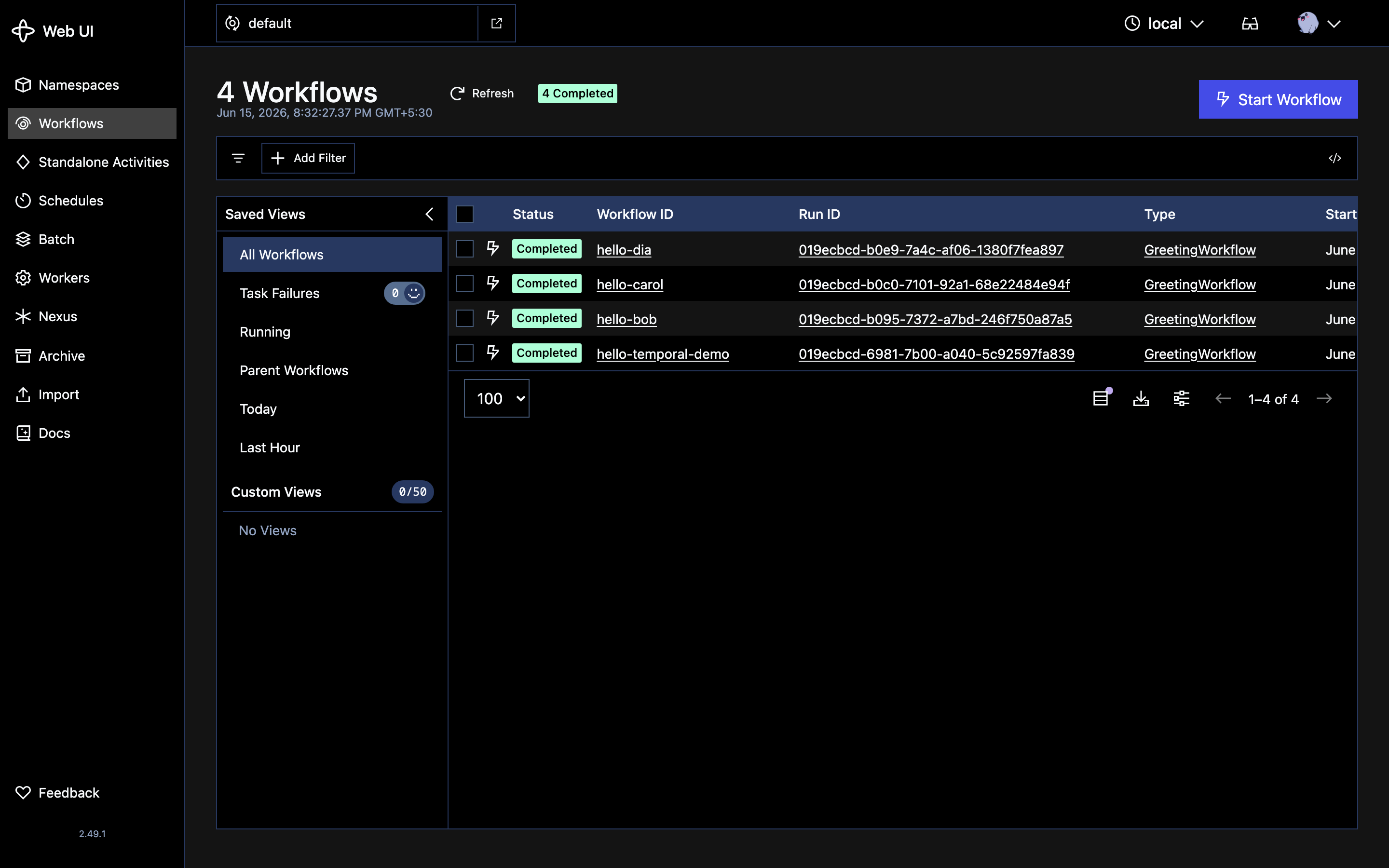The image size is (1389, 868).
Task: Click the Import sidebar icon
Action: [x=23, y=394]
